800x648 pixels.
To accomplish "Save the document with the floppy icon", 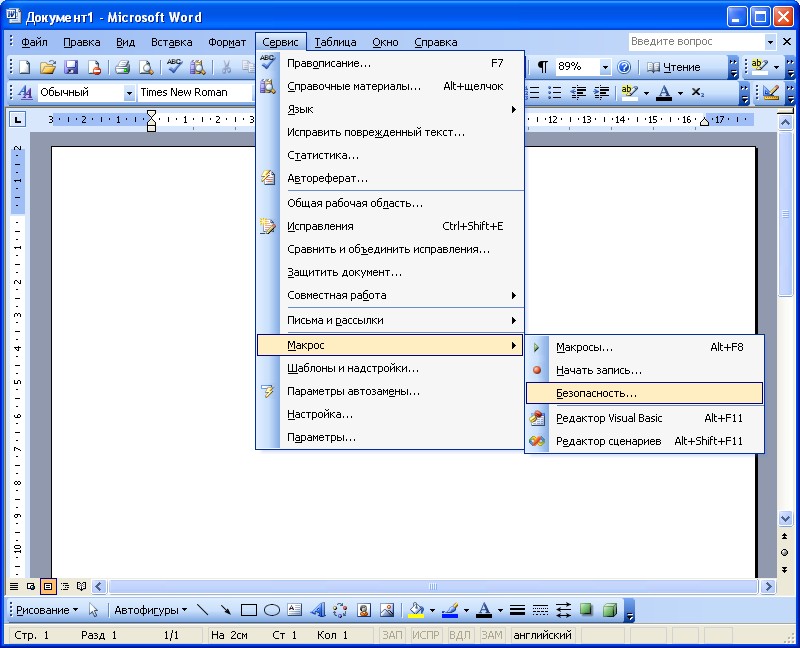I will [x=70, y=67].
